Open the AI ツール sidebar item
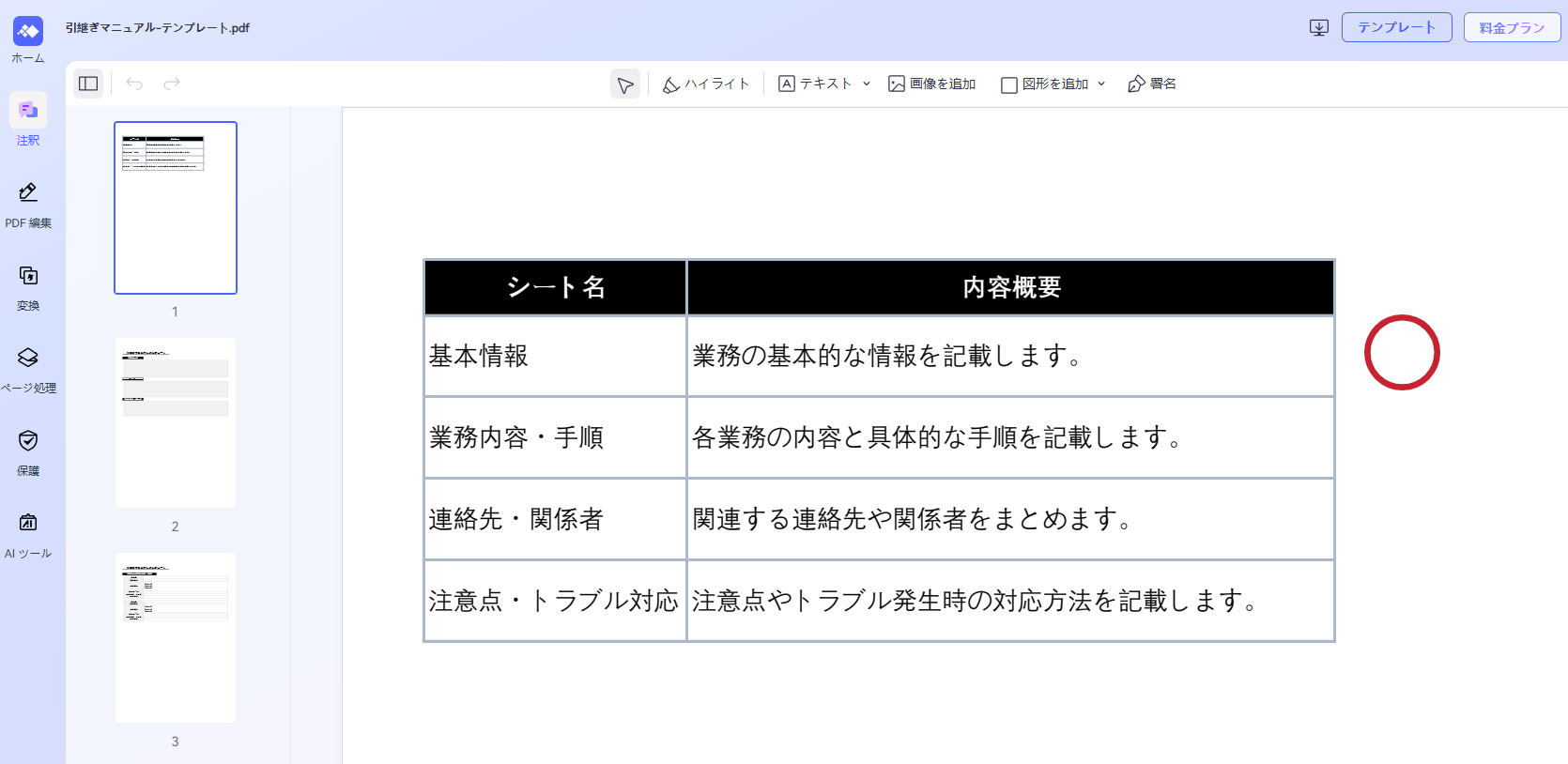 tap(28, 535)
